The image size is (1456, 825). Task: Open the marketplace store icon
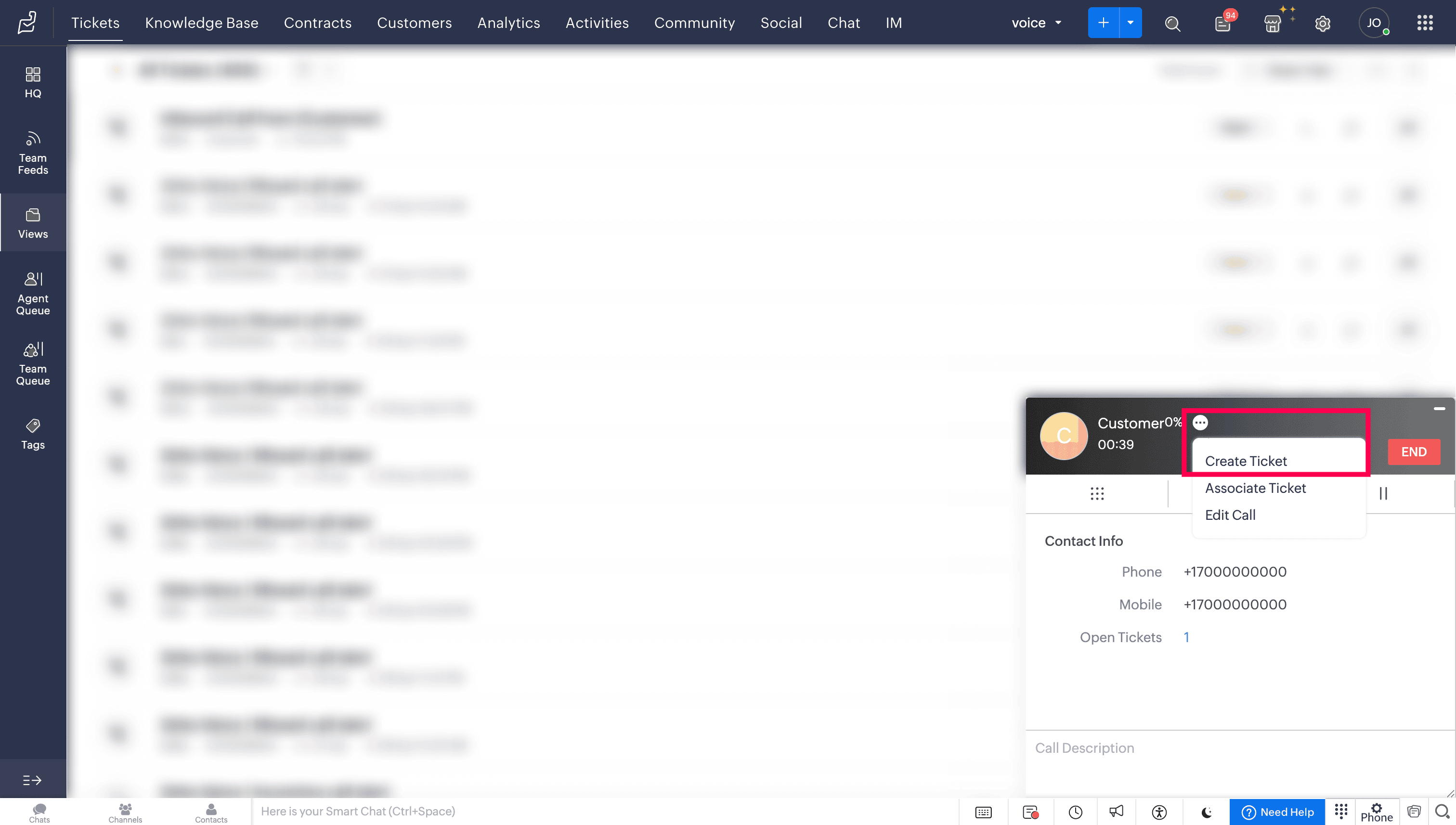point(1273,23)
